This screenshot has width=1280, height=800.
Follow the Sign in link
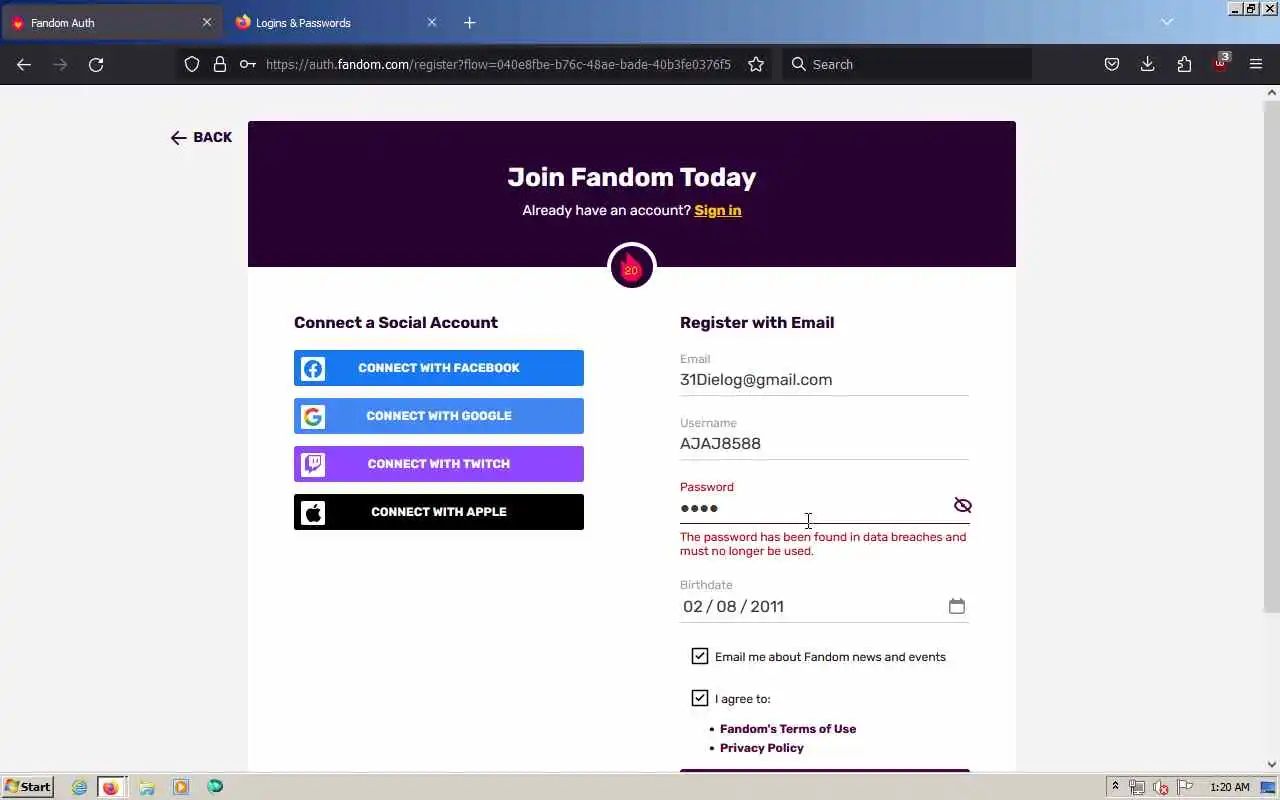pyautogui.click(x=718, y=210)
